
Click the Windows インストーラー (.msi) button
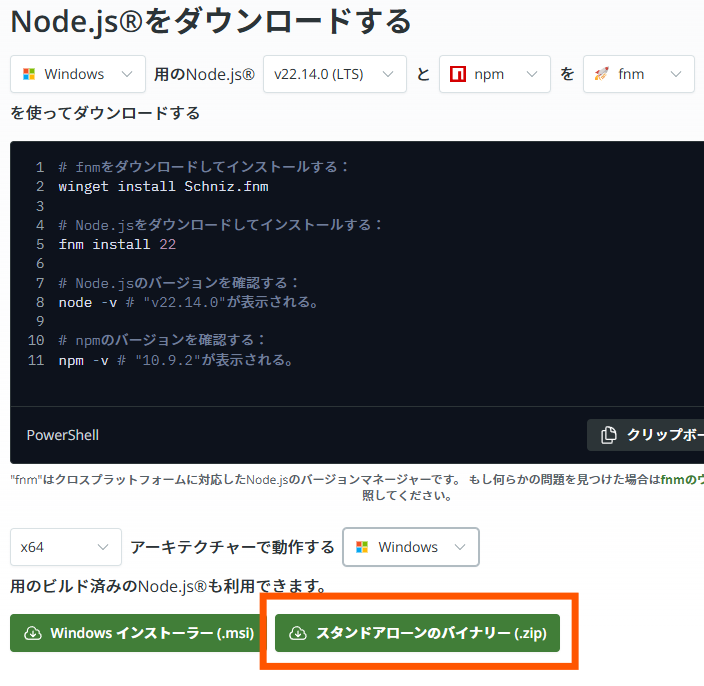coord(137,633)
